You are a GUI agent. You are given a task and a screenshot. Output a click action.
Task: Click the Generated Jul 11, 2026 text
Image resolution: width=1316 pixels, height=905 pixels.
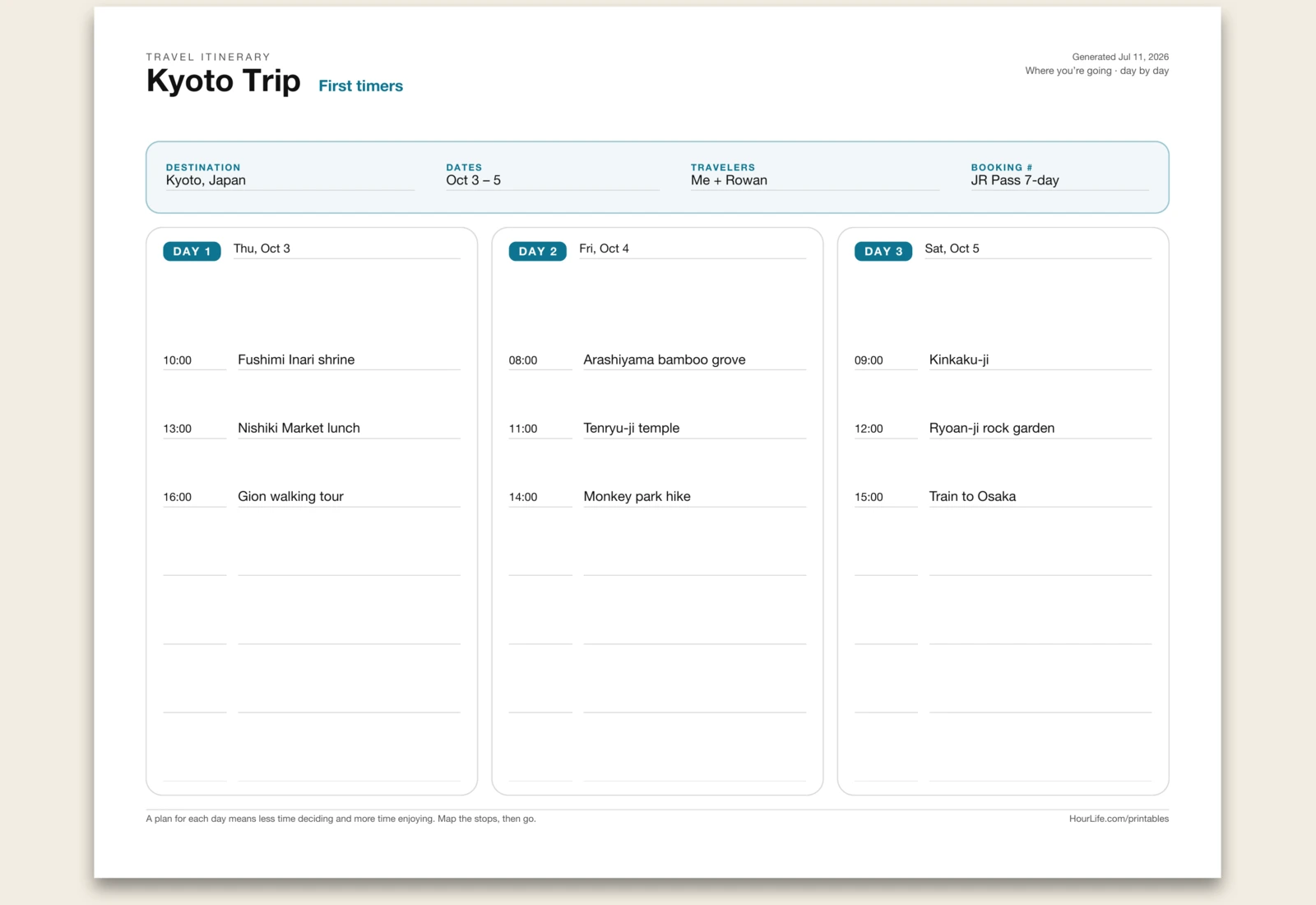click(1120, 57)
